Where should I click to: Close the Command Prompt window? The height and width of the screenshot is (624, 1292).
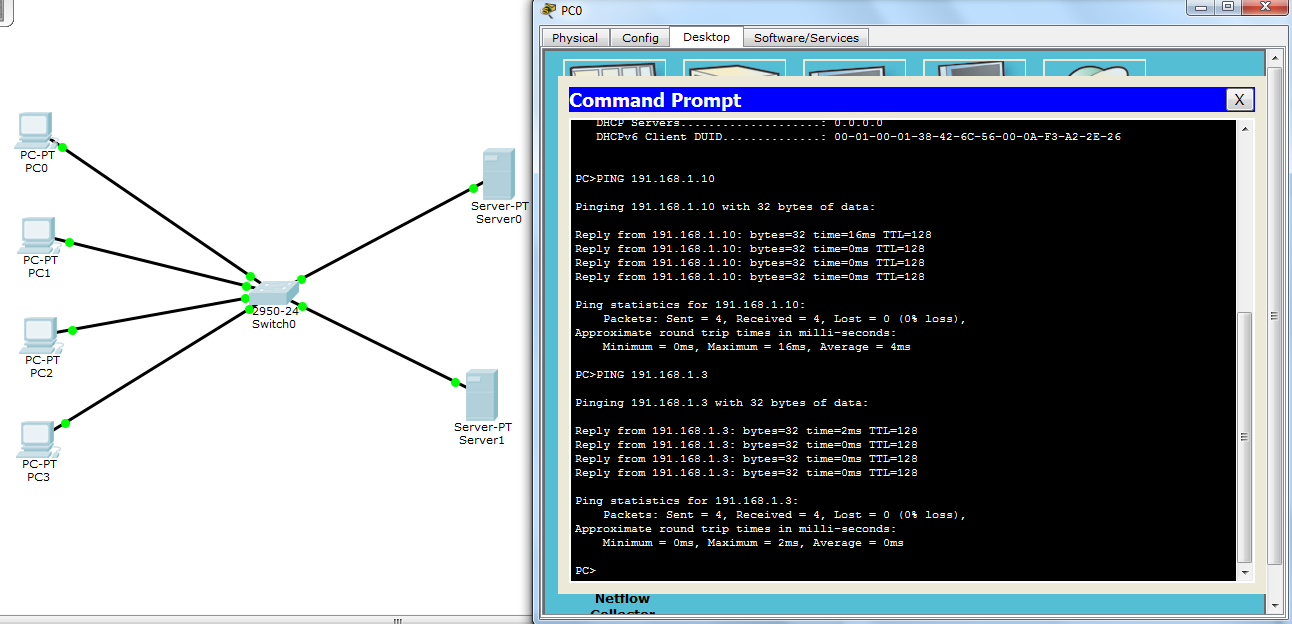[x=1239, y=99]
